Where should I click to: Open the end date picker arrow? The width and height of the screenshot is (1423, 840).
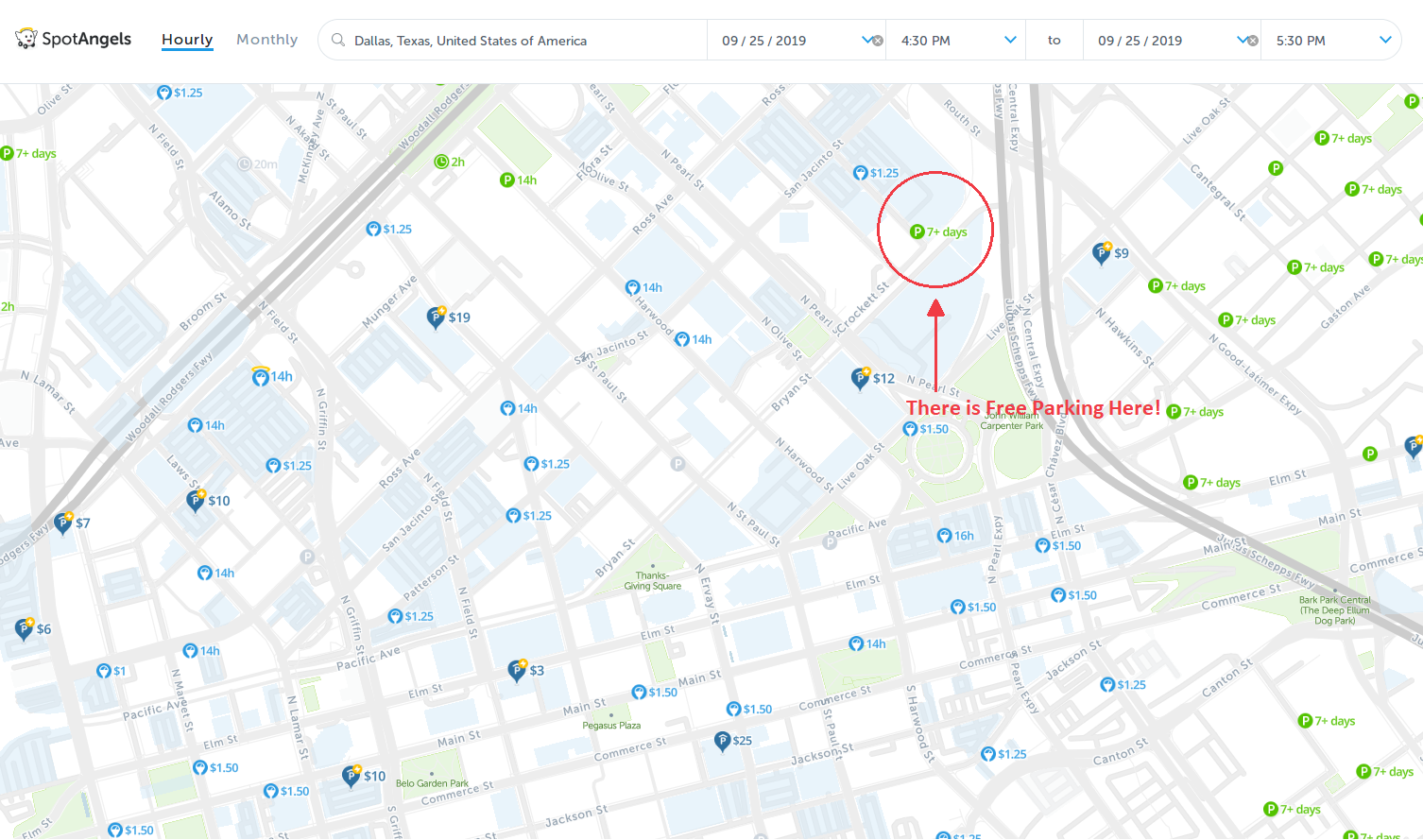click(1243, 40)
